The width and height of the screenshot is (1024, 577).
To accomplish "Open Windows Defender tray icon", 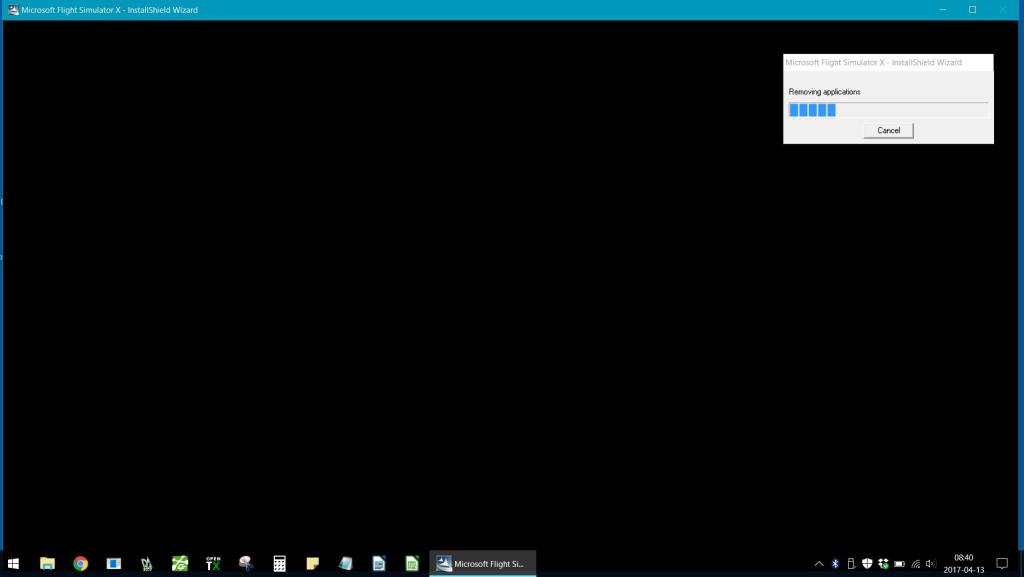I will coord(867,564).
